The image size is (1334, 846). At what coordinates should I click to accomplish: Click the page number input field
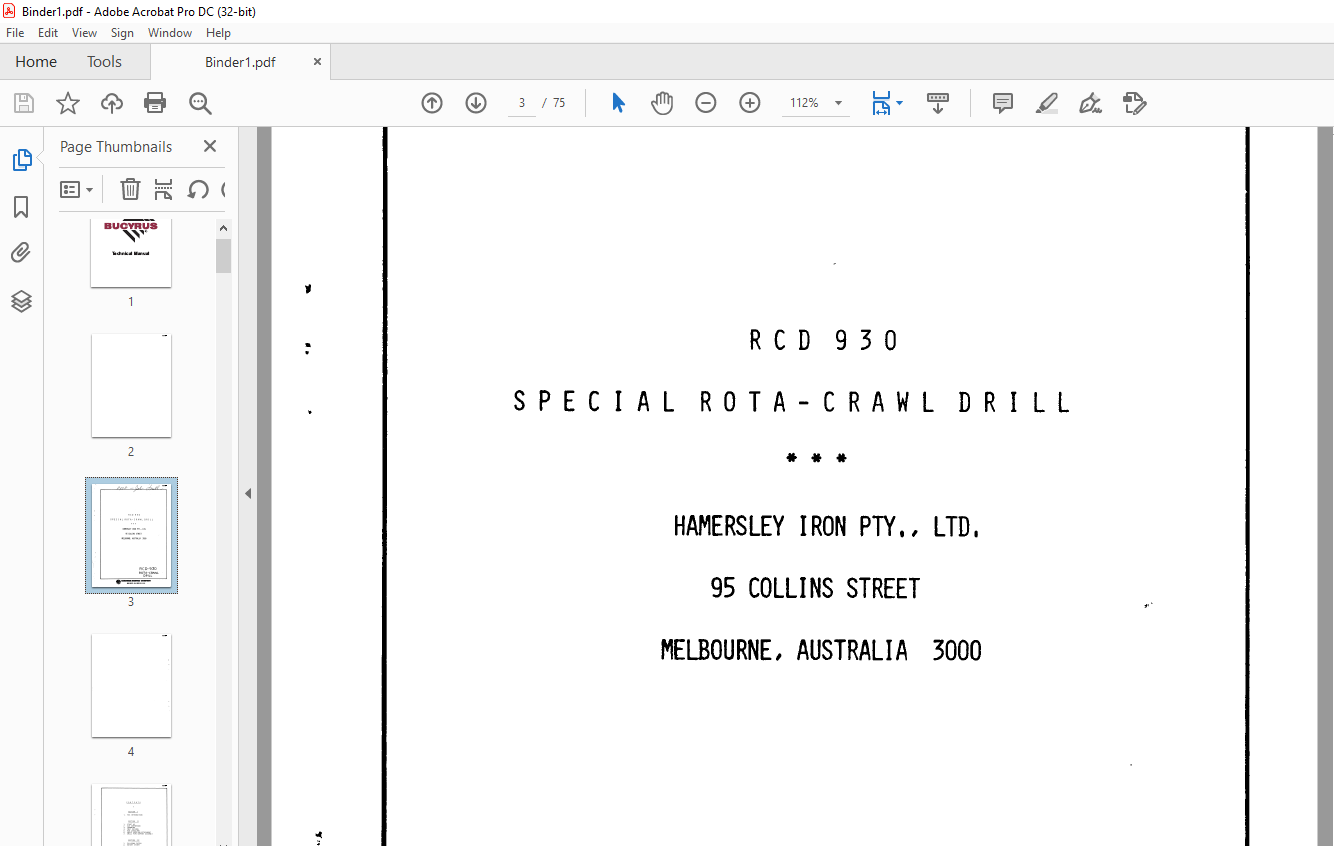(522, 103)
